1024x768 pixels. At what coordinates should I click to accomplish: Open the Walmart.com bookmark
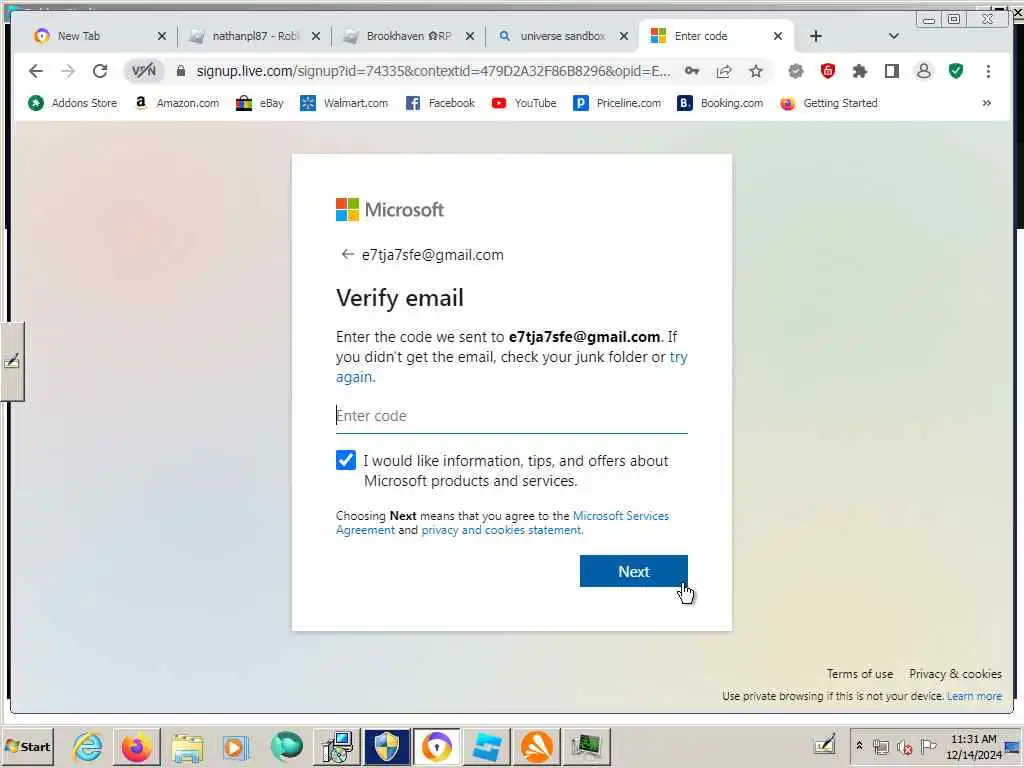[344, 103]
